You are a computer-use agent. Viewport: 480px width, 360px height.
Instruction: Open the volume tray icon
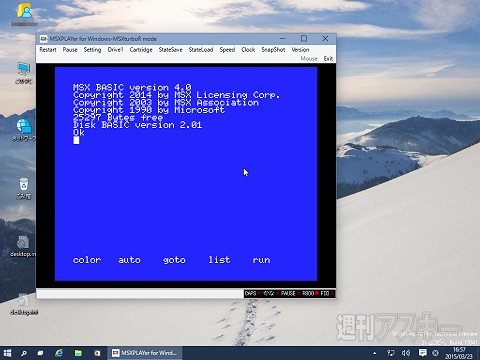click(406, 353)
